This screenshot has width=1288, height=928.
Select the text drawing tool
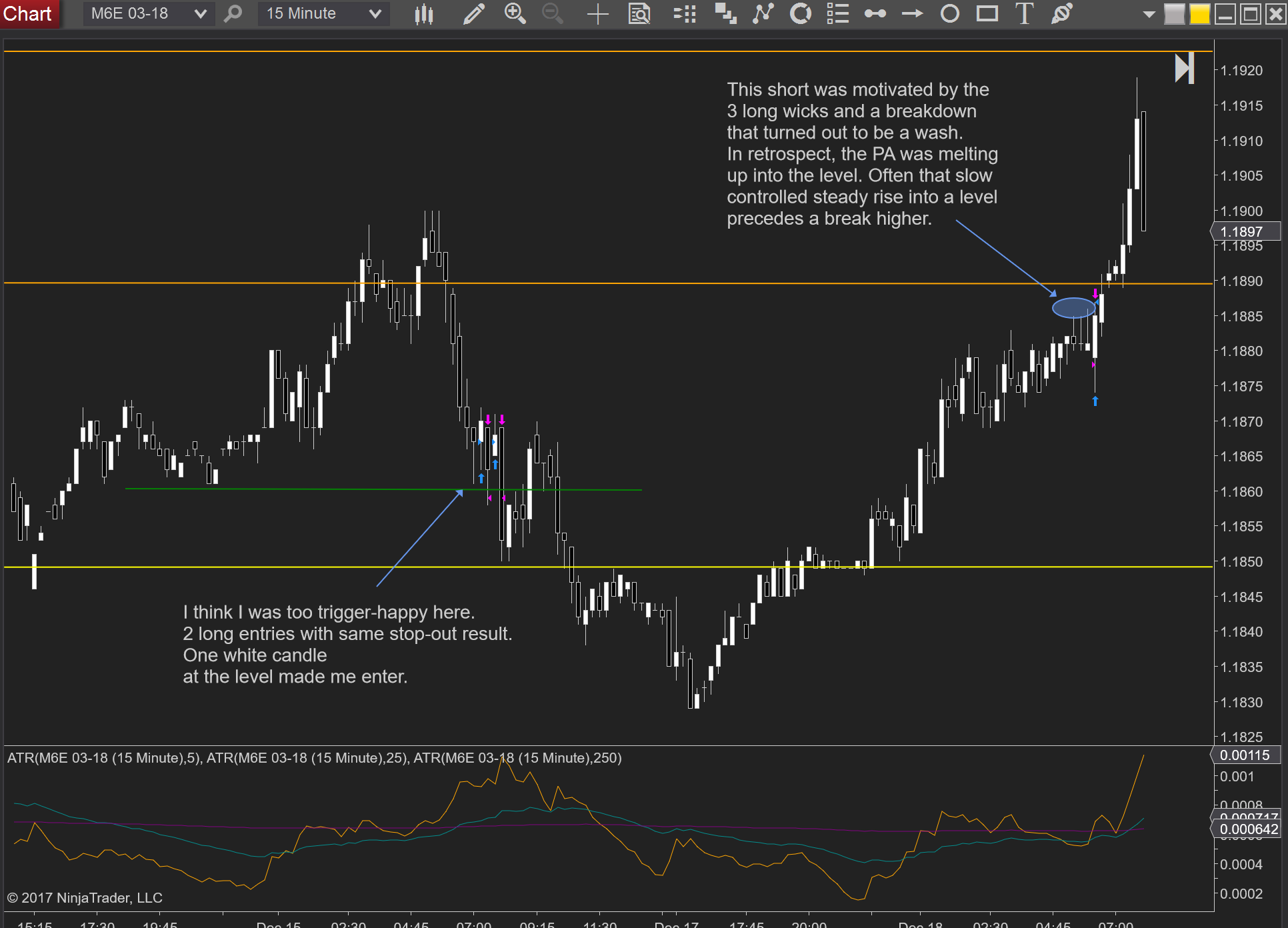point(1024,13)
